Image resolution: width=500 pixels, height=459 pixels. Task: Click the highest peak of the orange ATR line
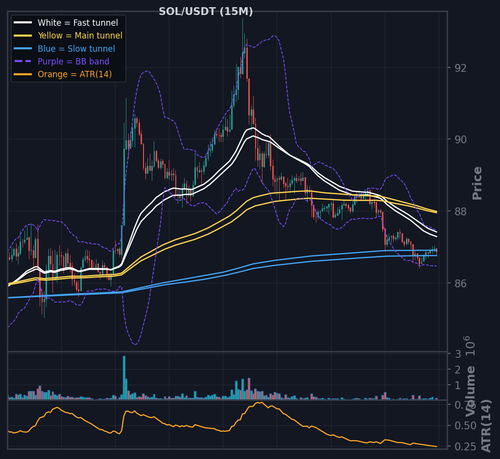click(259, 403)
